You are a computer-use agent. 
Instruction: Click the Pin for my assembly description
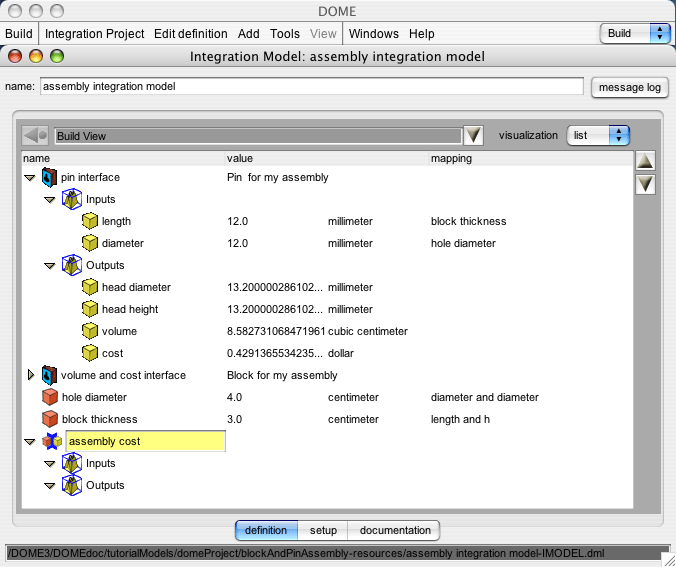coord(277,177)
